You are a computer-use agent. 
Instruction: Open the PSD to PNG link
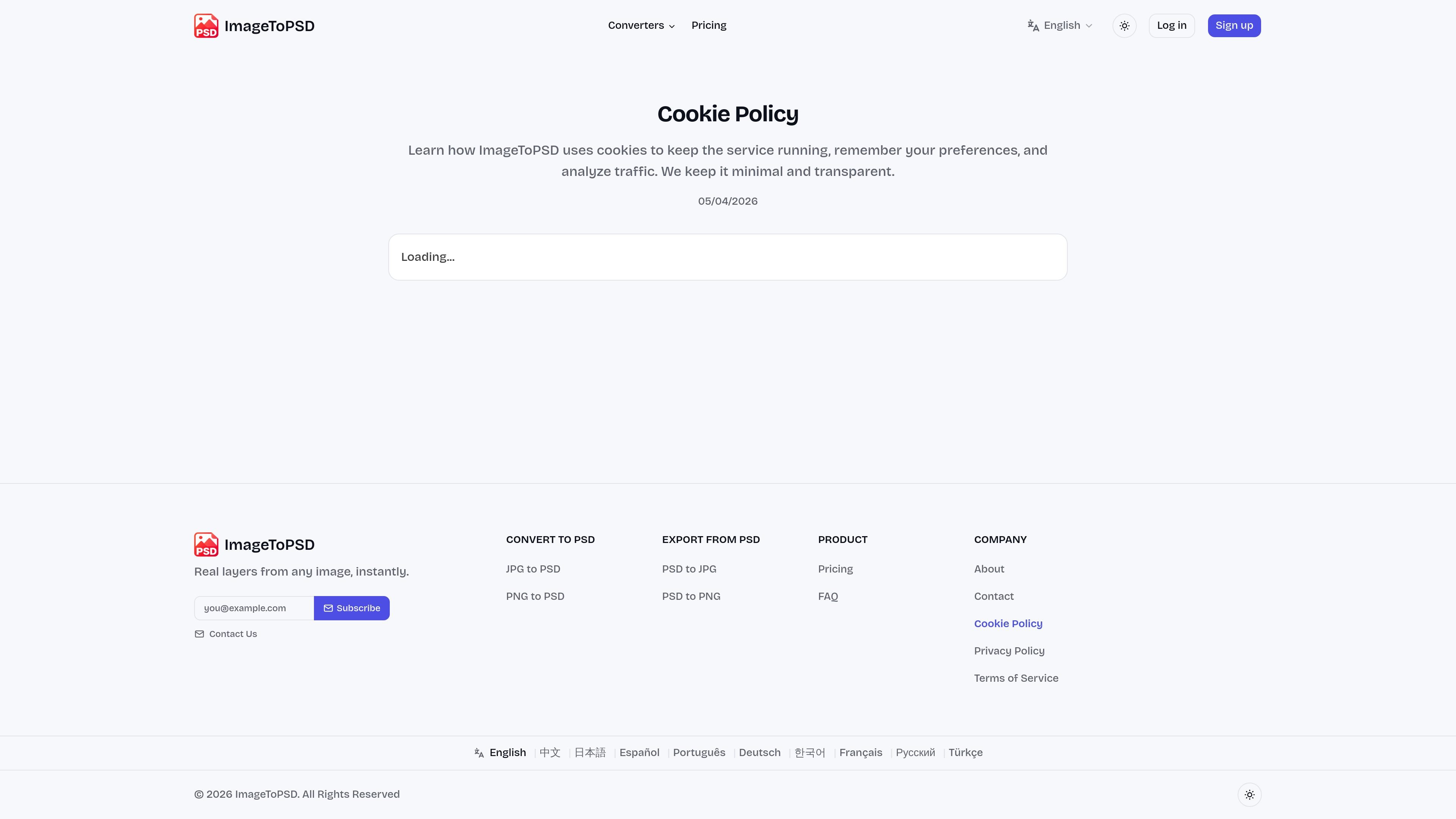[691, 596]
